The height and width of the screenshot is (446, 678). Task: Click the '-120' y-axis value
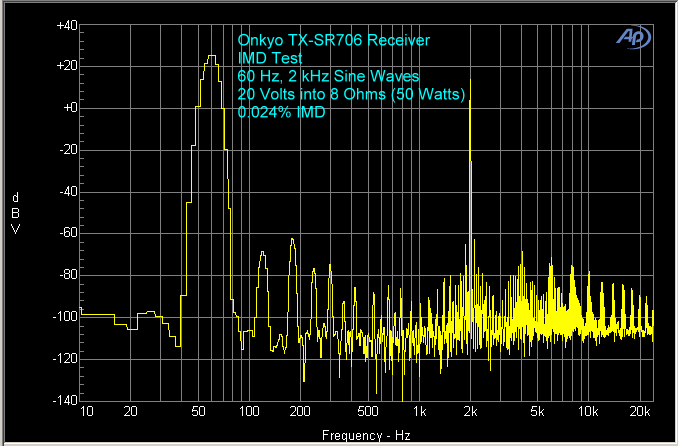pyautogui.click(x=65, y=358)
